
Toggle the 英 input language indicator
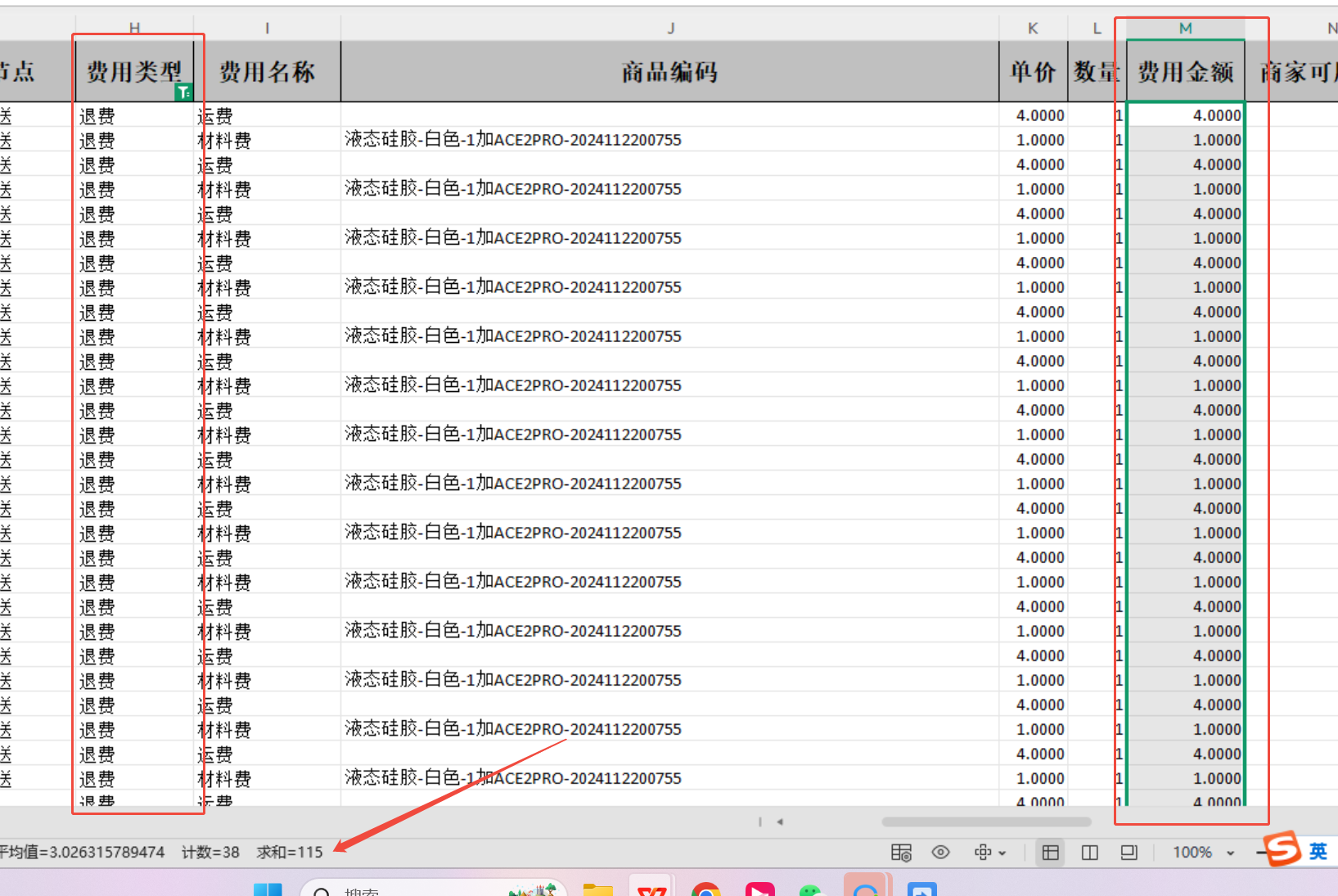pyautogui.click(x=1318, y=851)
